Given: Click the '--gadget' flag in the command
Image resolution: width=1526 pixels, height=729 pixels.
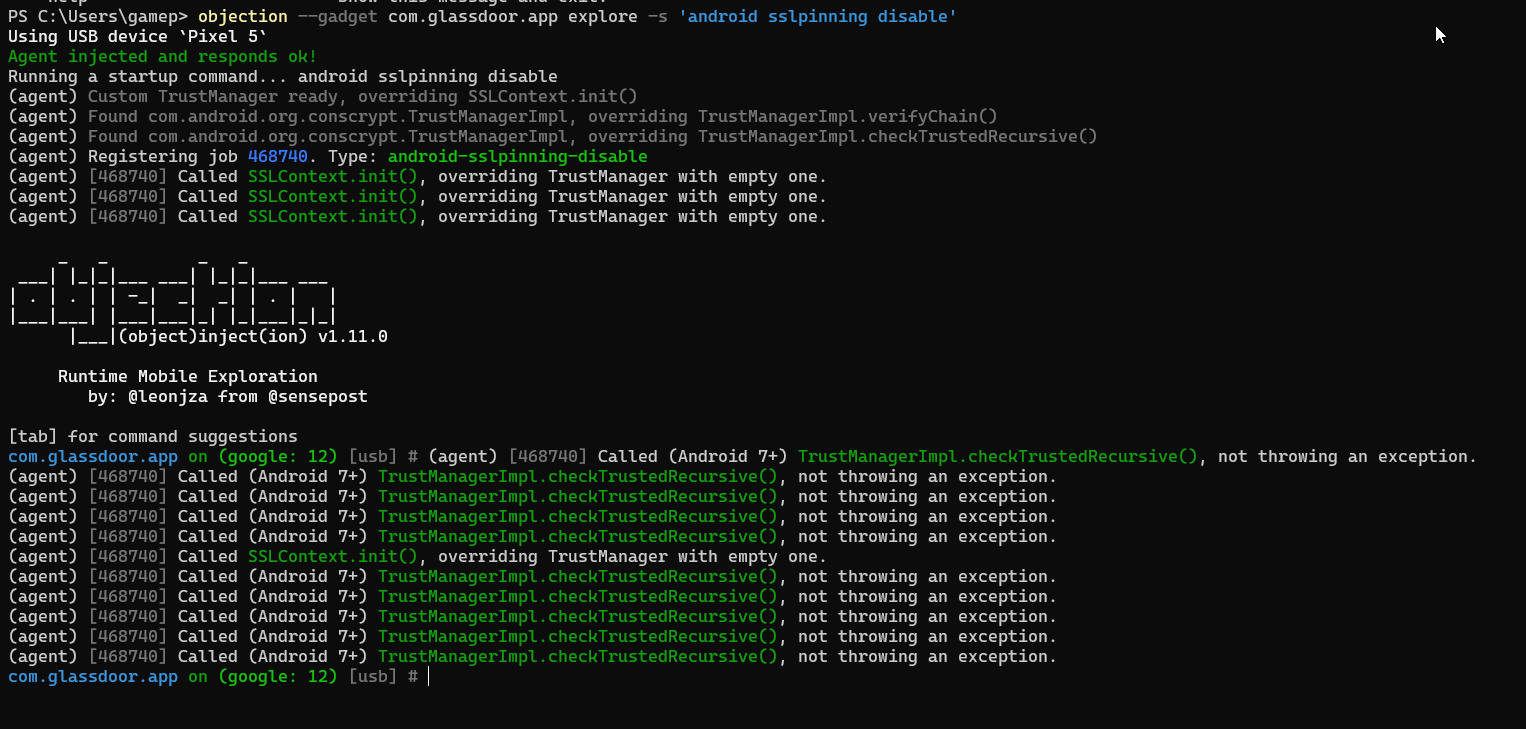Looking at the screenshot, I should click(x=338, y=17).
